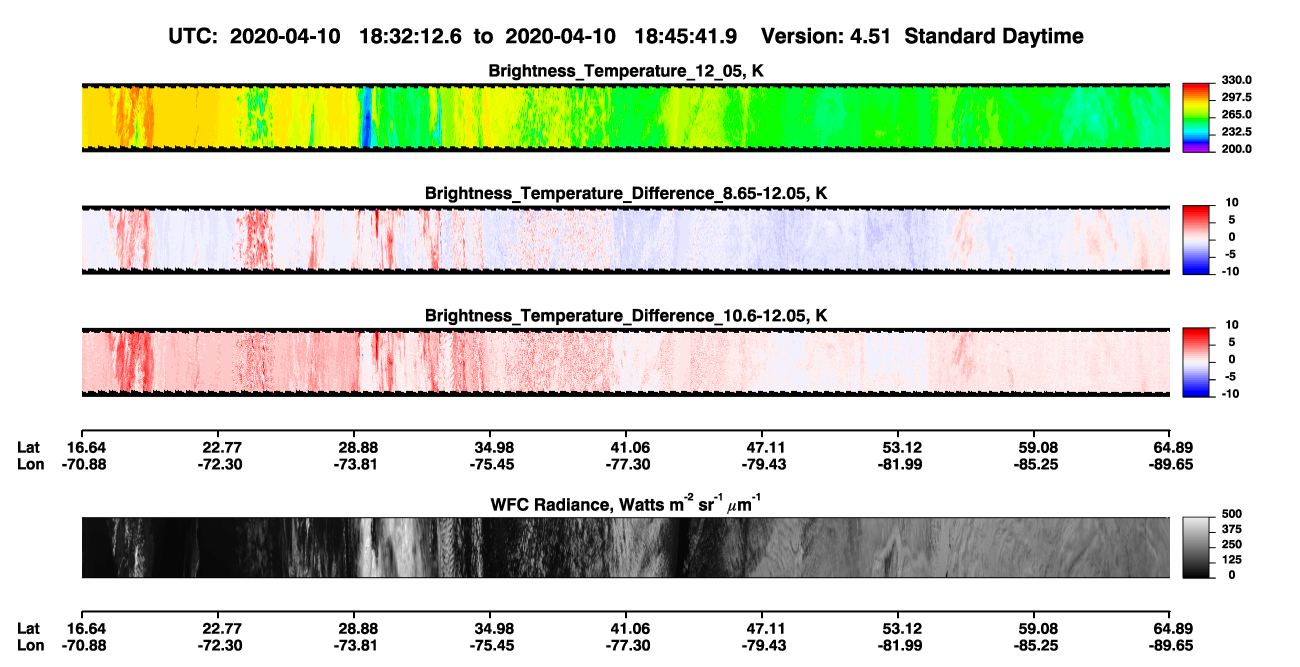Image resolution: width=1300 pixels, height=667 pixels.
Task: Click the rainbow brightness temperature color bar
Action: click(1195, 117)
